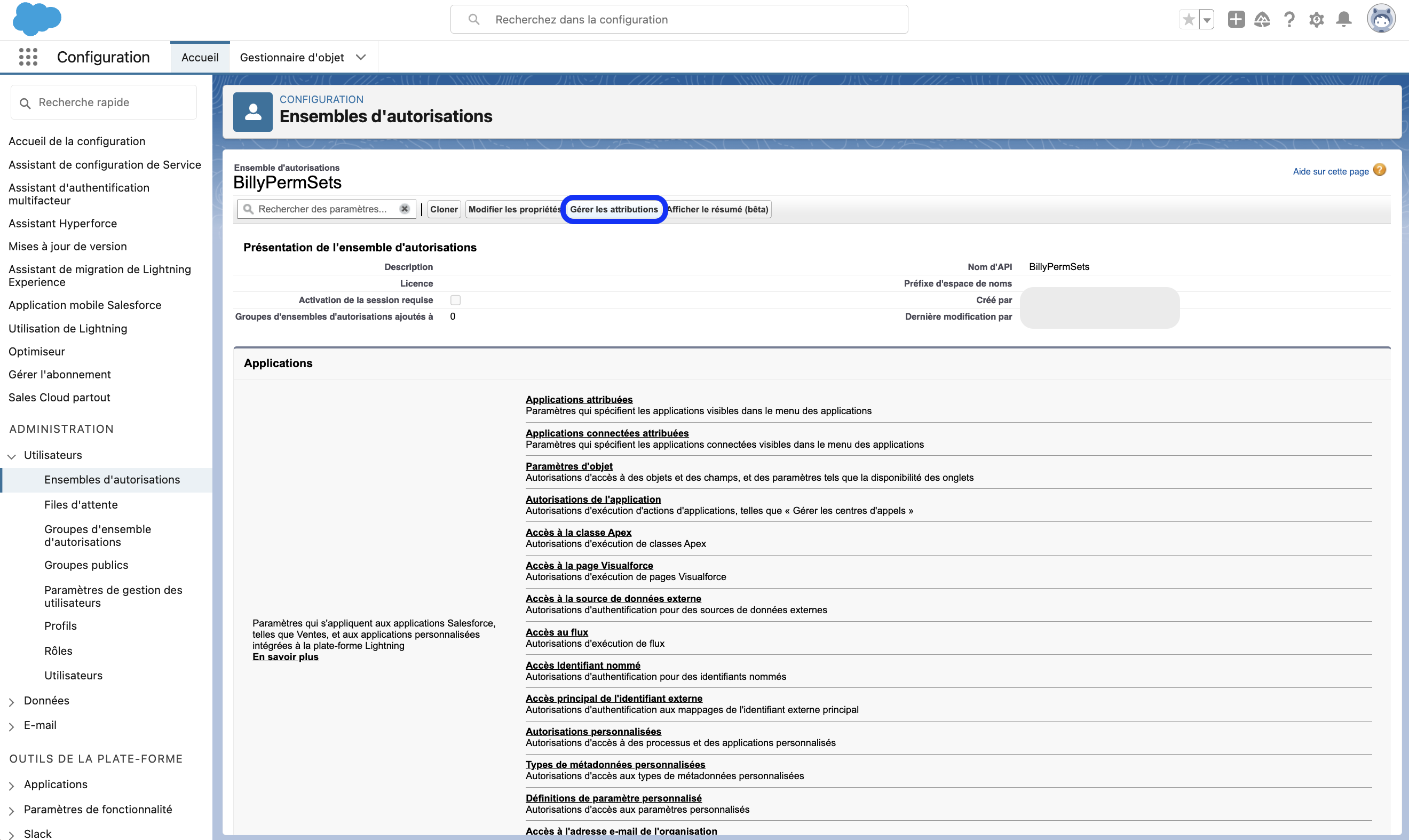The width and height of the screenshot is (1409, 840).
Task: Open Assistant de configuration de Service
Action: 105,164
